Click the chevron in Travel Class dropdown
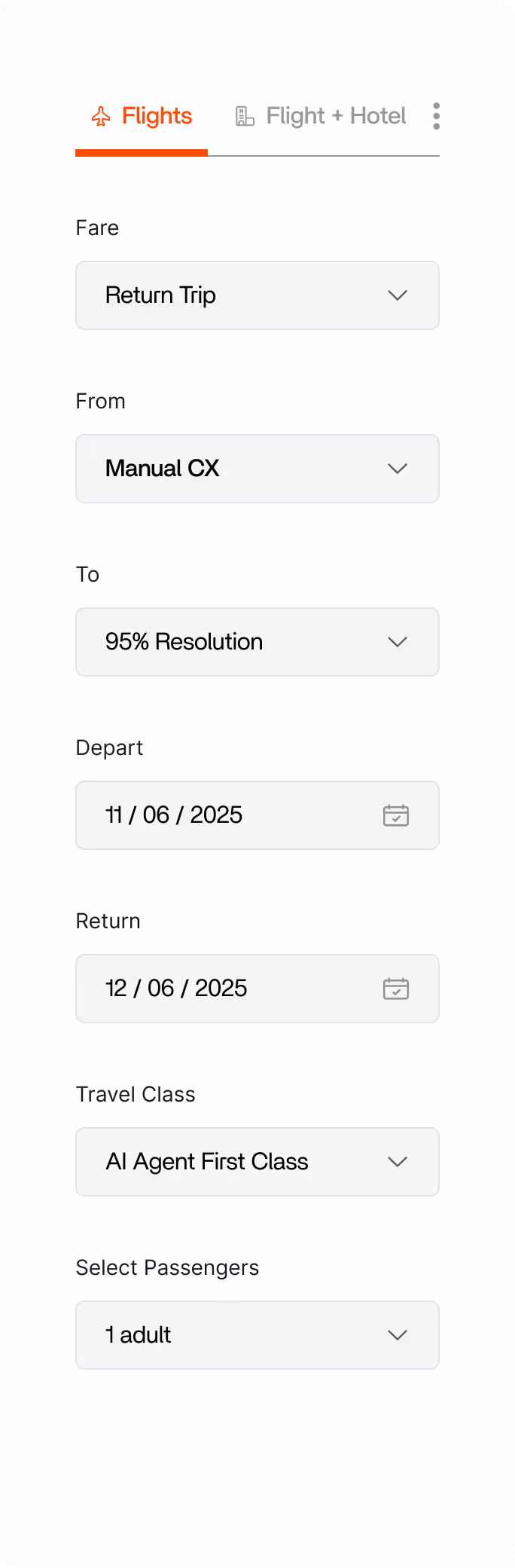 [x=398, y=1162]
